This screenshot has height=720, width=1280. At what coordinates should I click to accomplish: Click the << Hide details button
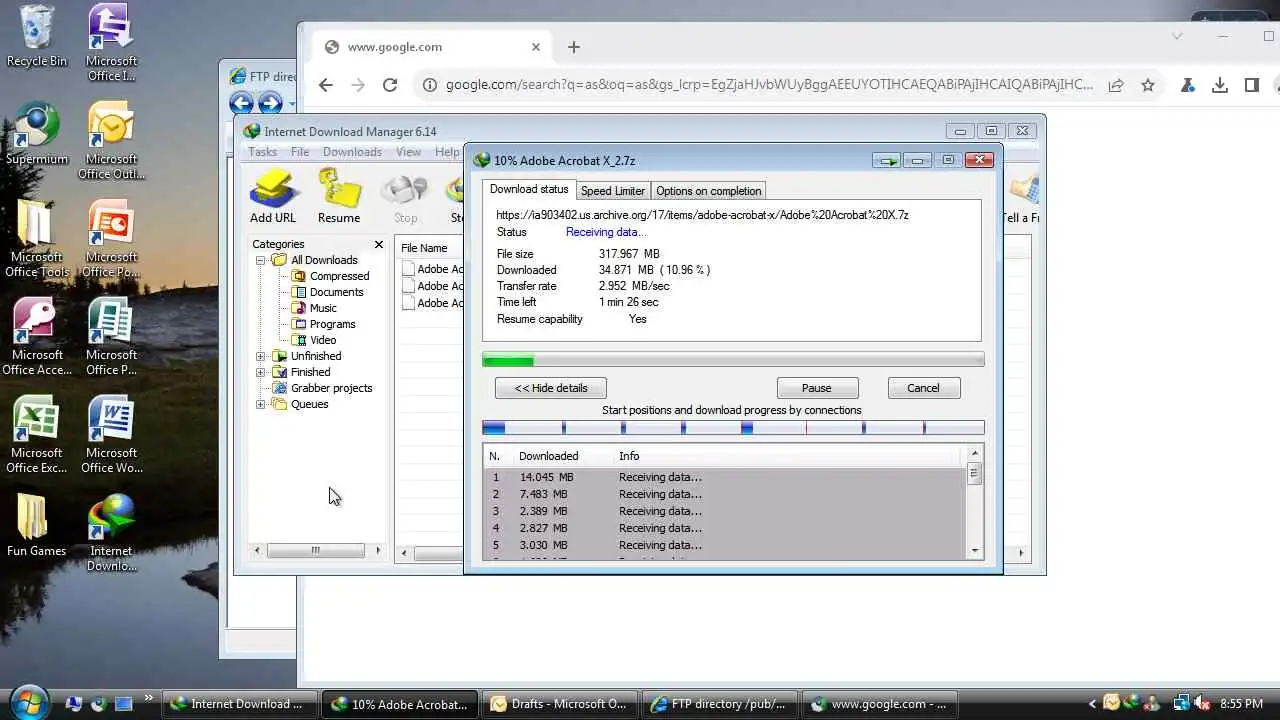pos(550,388)
